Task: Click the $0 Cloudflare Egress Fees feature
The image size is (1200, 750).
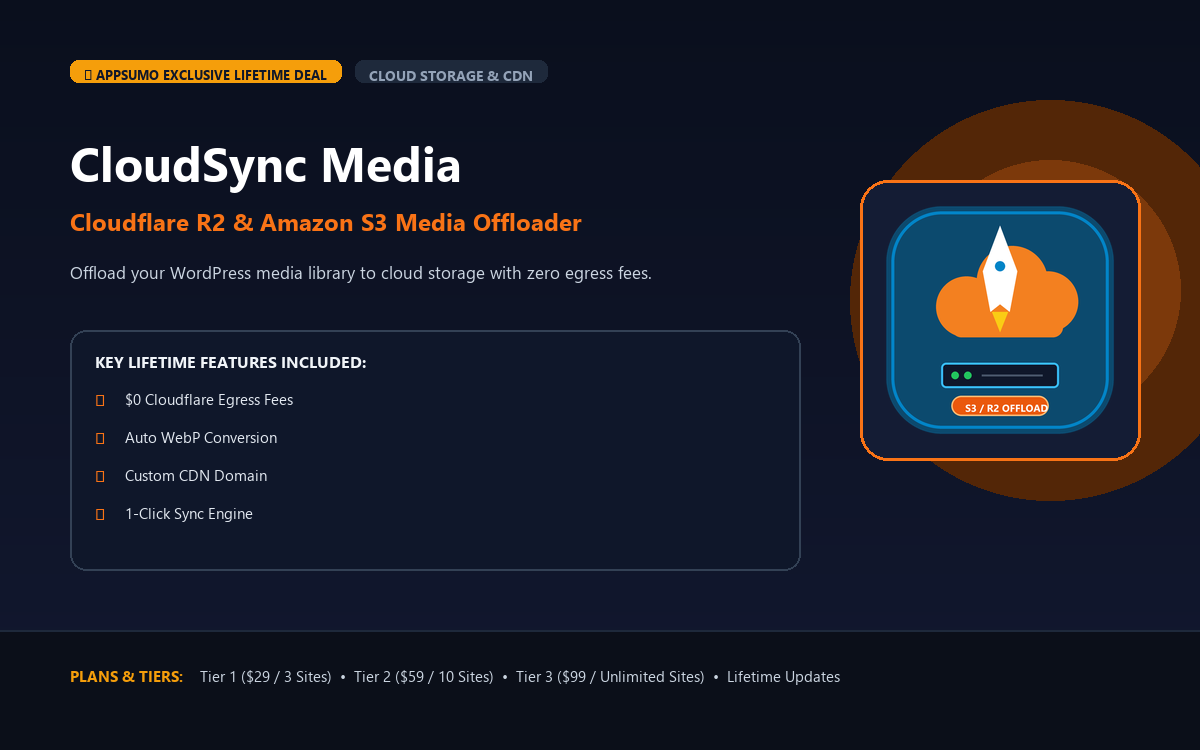Action: [x=209, y=400]
